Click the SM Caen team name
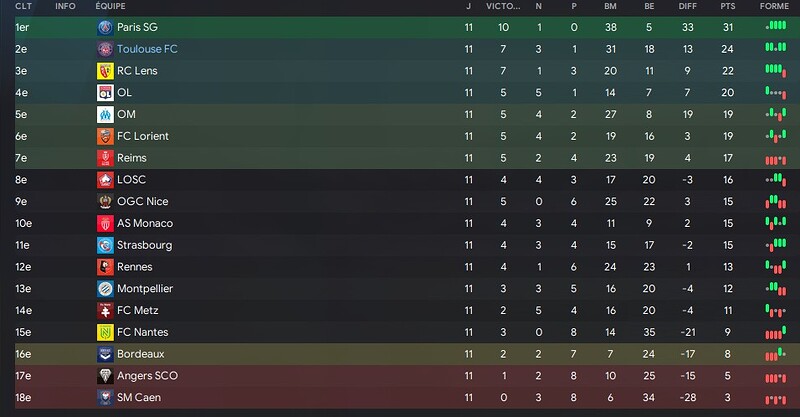This screenshot has width=800, height=417. tap(139, 398)
